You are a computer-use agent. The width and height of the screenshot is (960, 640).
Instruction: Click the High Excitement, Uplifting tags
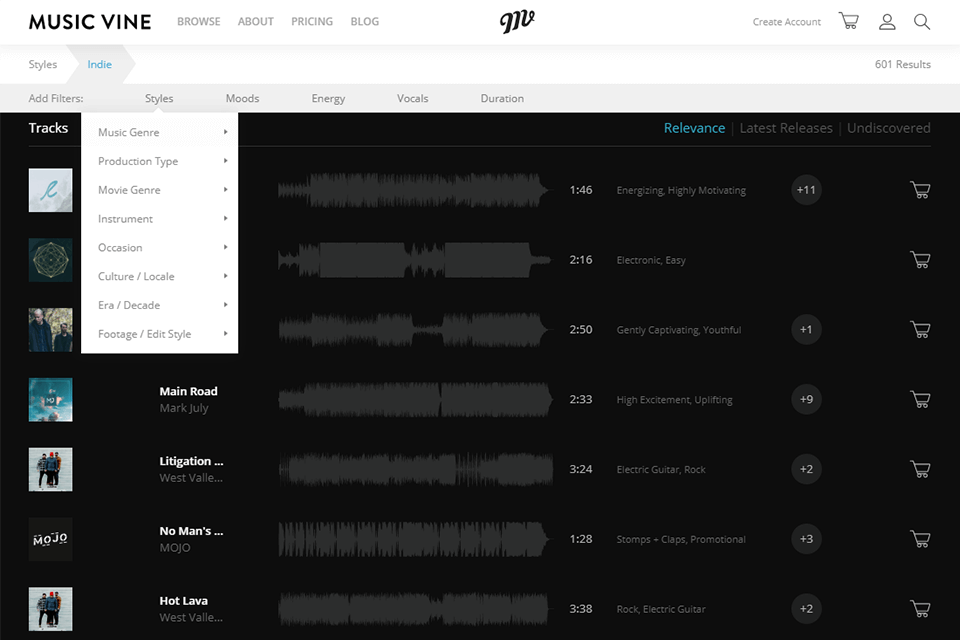[674, 400]
